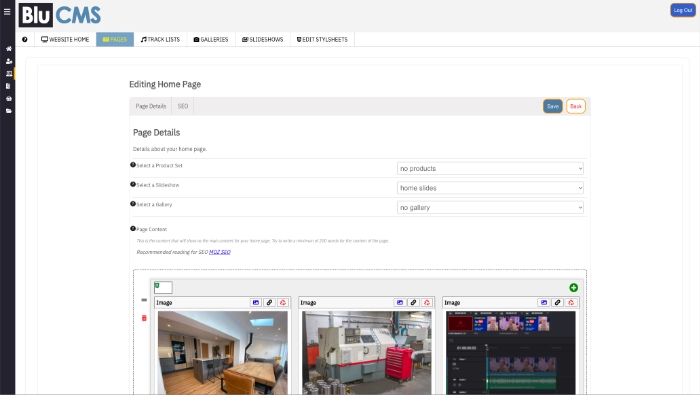
Task: Add a link to the lathe machine image block
Action: pos(413,303)
